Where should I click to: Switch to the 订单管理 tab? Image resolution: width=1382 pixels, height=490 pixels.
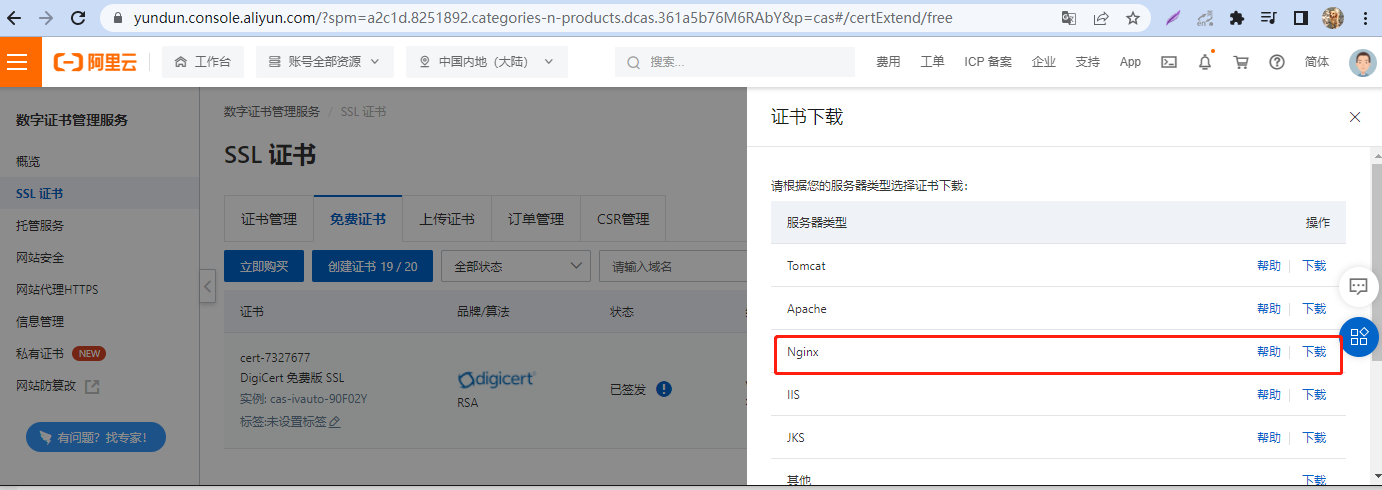coord(536,219)
